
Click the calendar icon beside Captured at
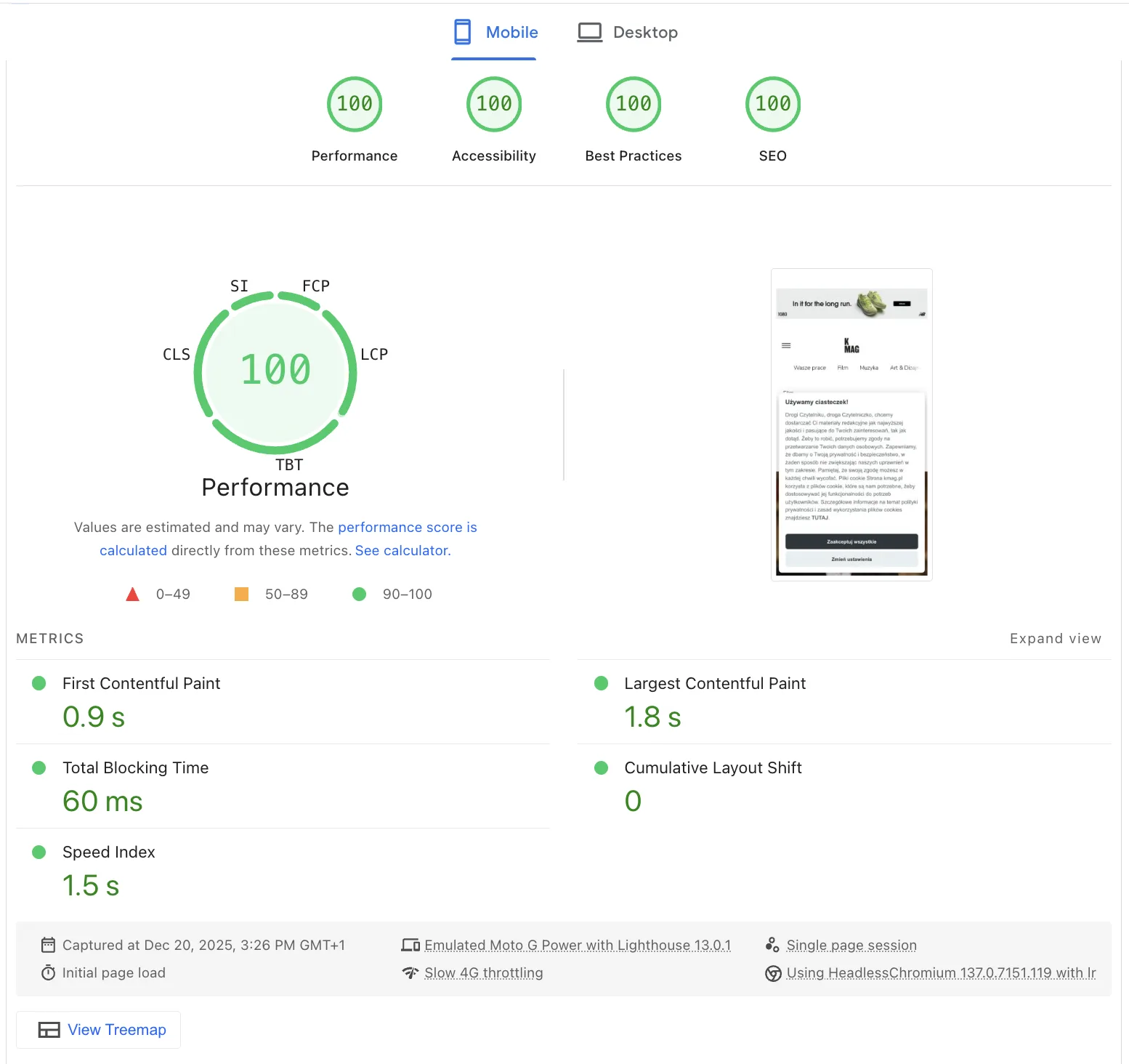49,945
